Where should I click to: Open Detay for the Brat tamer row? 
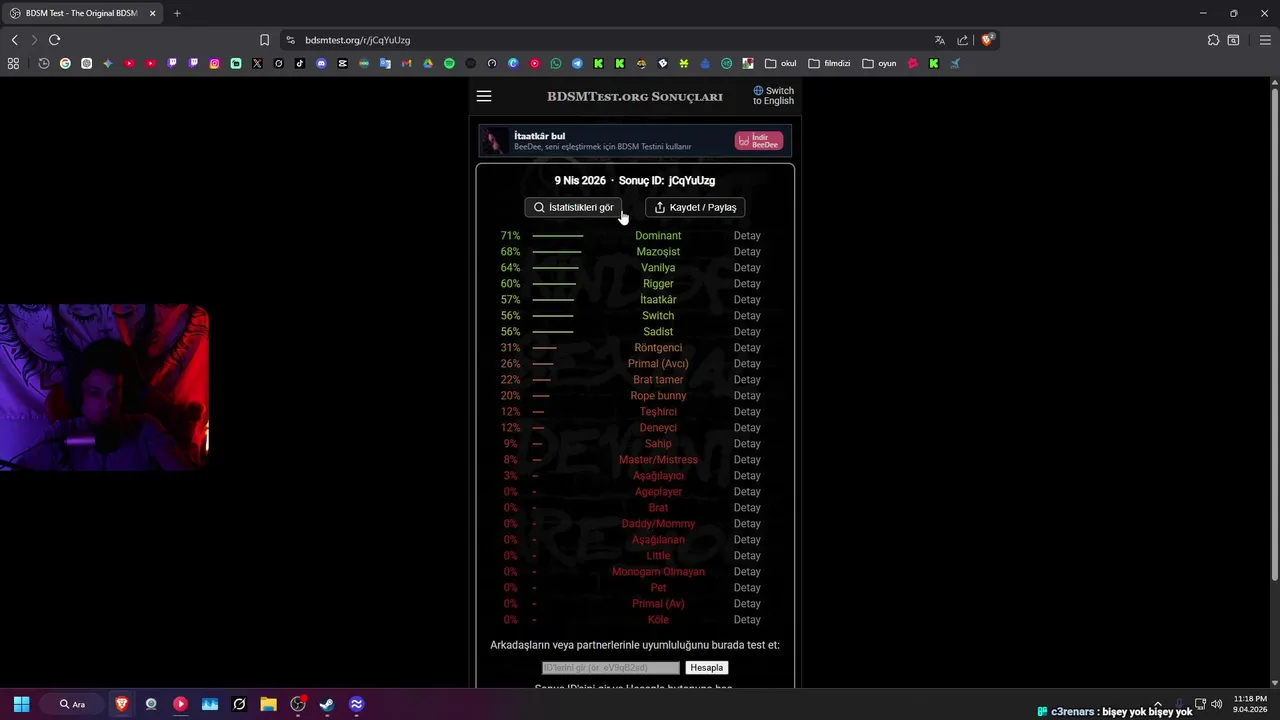[747, 380]
